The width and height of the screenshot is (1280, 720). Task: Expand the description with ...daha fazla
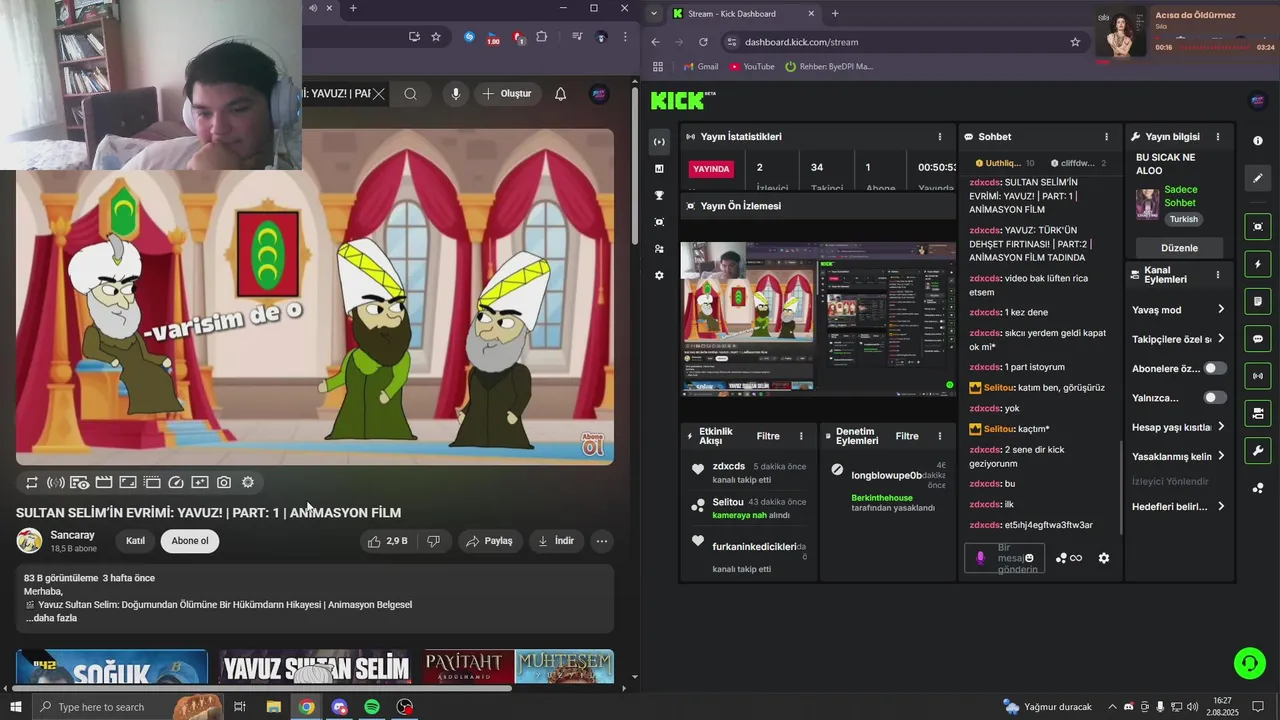(x=51, y=618)
